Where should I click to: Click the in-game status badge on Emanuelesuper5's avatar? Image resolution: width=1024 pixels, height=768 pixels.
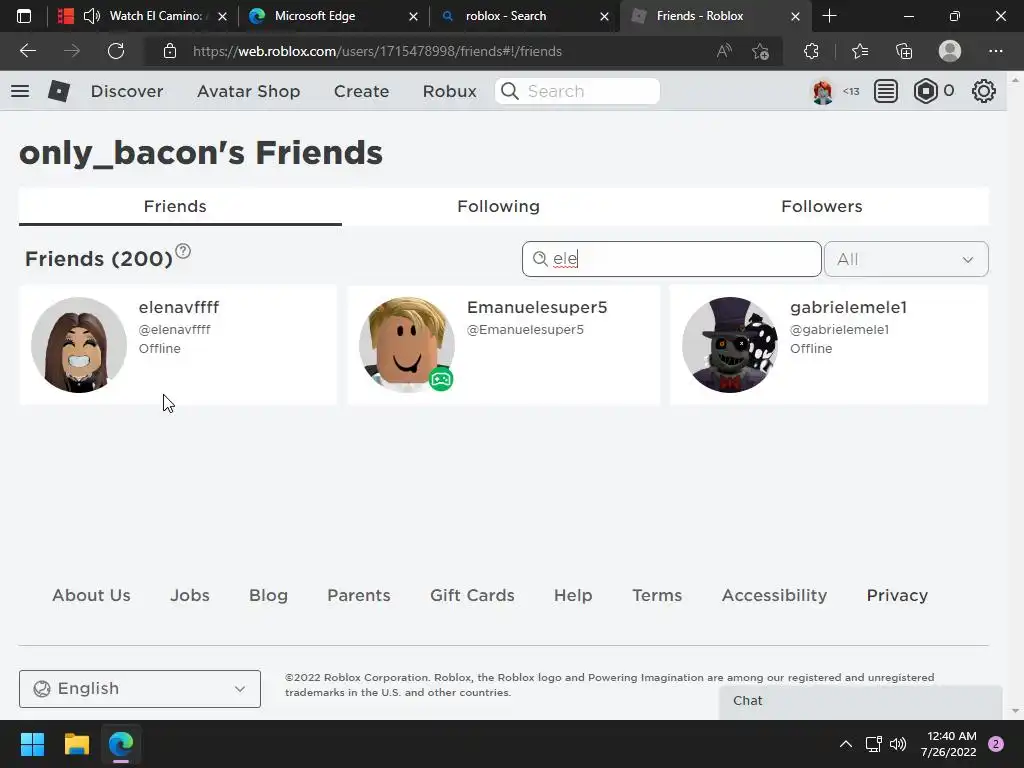pyautogui.click(x=441, y=379)
